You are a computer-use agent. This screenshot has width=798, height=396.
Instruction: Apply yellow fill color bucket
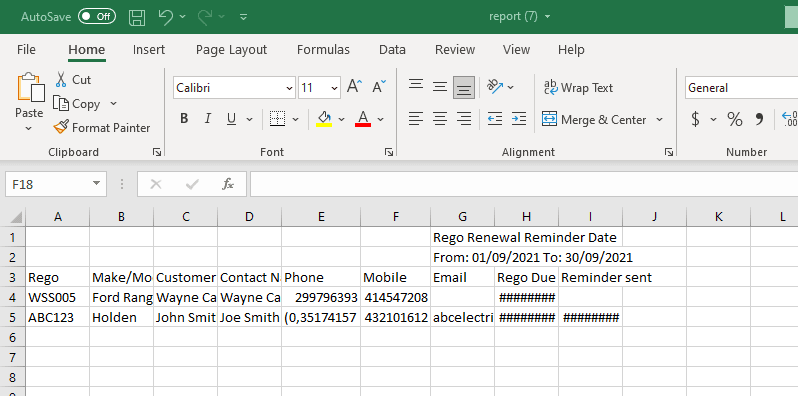324,119
